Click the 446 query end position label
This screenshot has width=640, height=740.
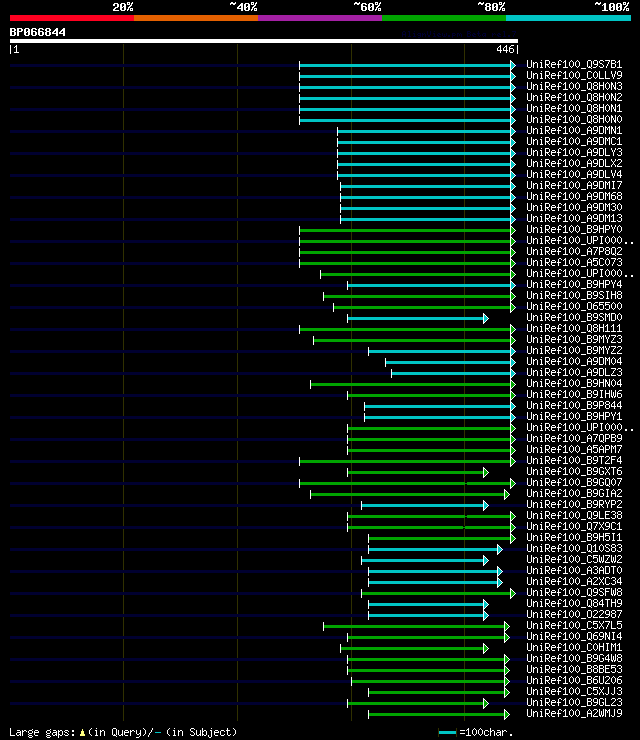coord(505,49)
